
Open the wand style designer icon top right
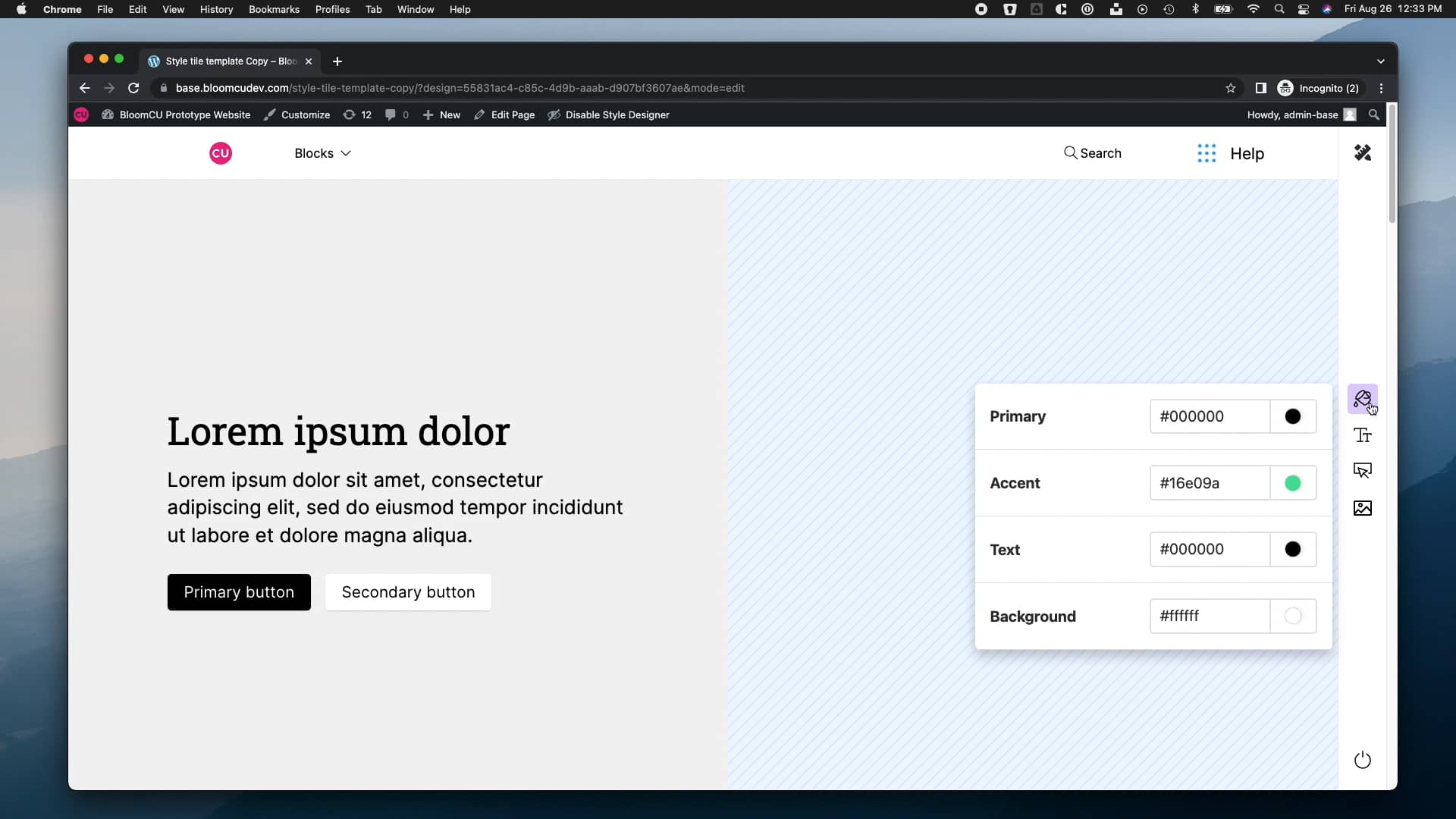[x=1363, y=152]
